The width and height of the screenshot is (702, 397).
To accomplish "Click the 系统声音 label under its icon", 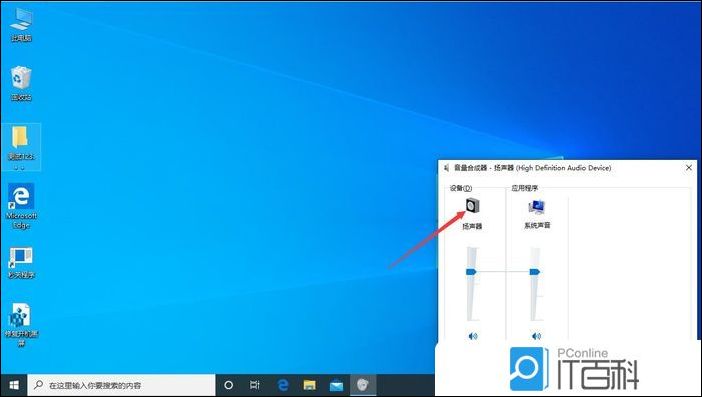I will coord(537,226).
